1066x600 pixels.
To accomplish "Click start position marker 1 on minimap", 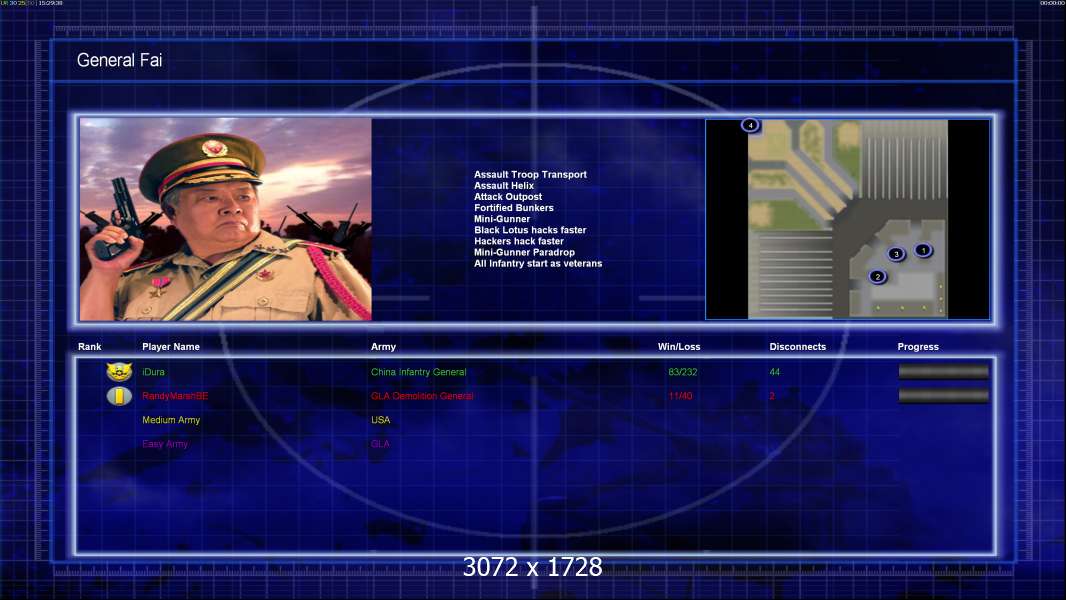I will 923,250.
